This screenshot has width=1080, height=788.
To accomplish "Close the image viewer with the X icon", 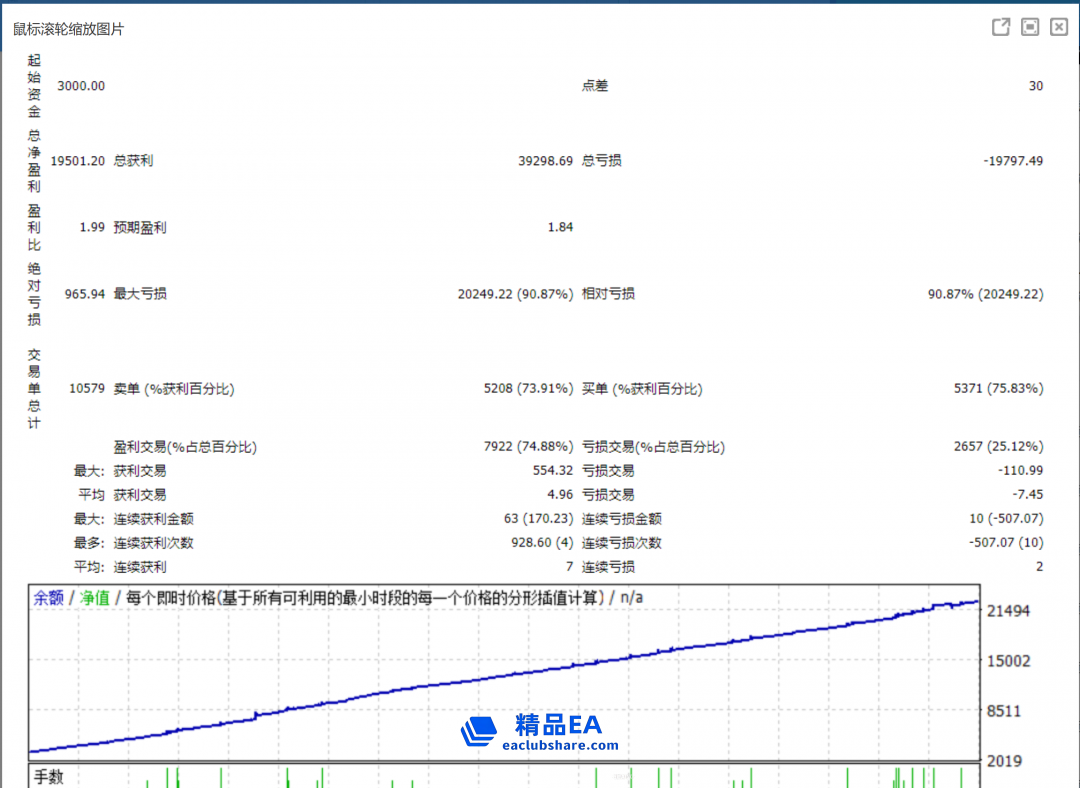I will [1058, 27].
